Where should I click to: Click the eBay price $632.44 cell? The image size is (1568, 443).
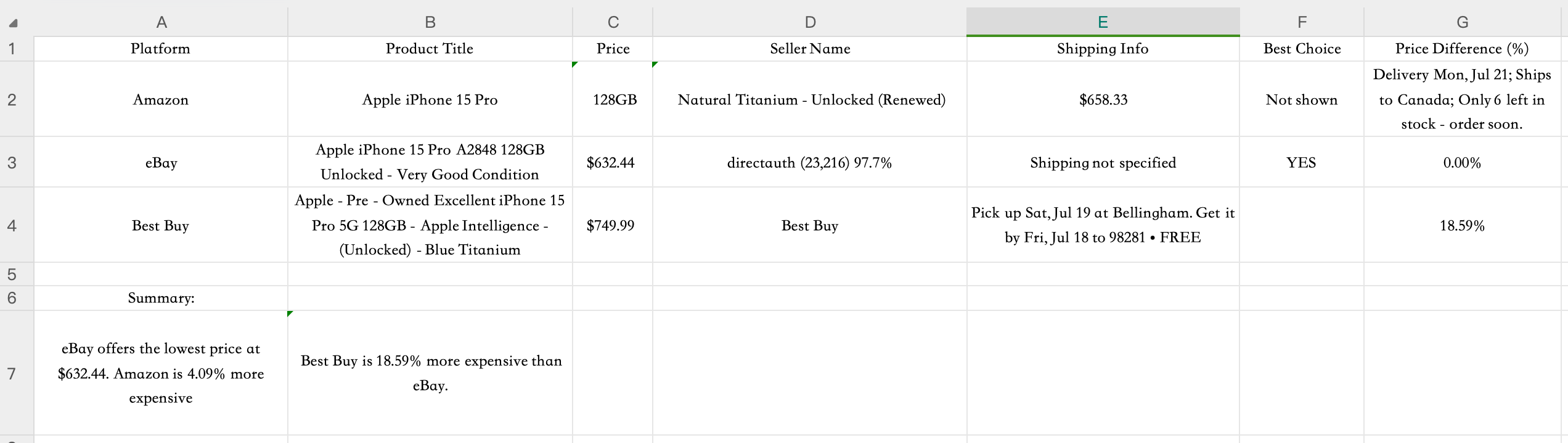click(613, 162)
